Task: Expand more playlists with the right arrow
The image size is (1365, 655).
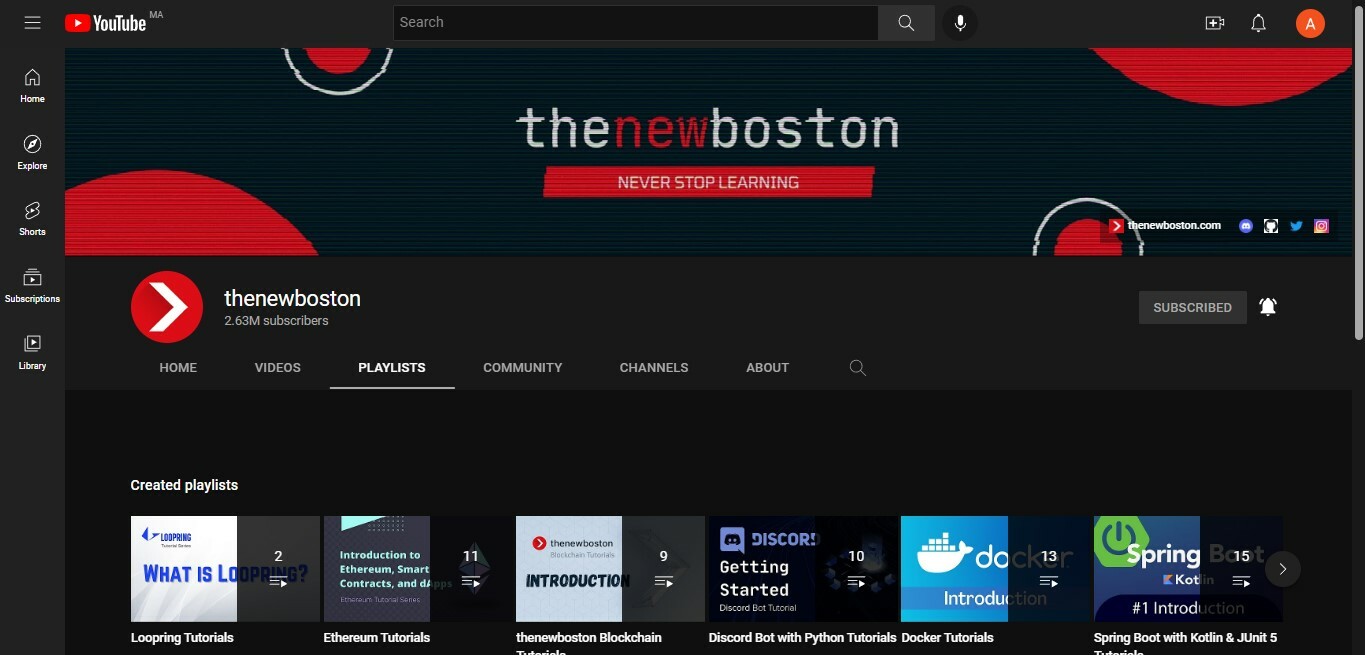Action: tap(1282, 568)
